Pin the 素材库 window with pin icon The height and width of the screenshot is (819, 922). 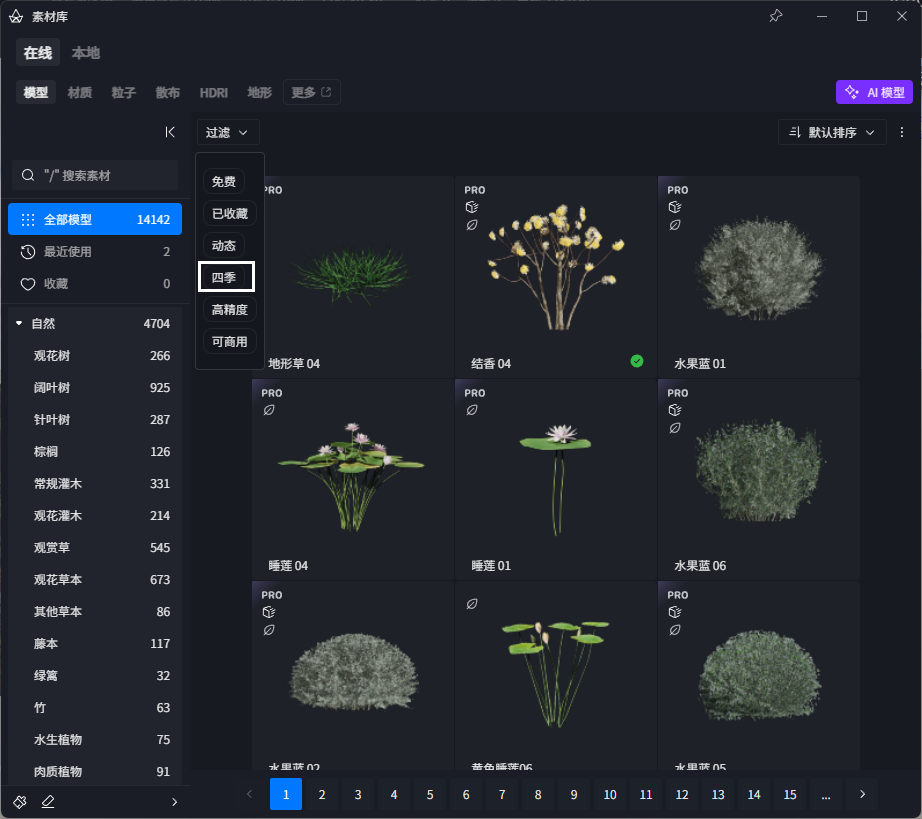click(776, 16)
